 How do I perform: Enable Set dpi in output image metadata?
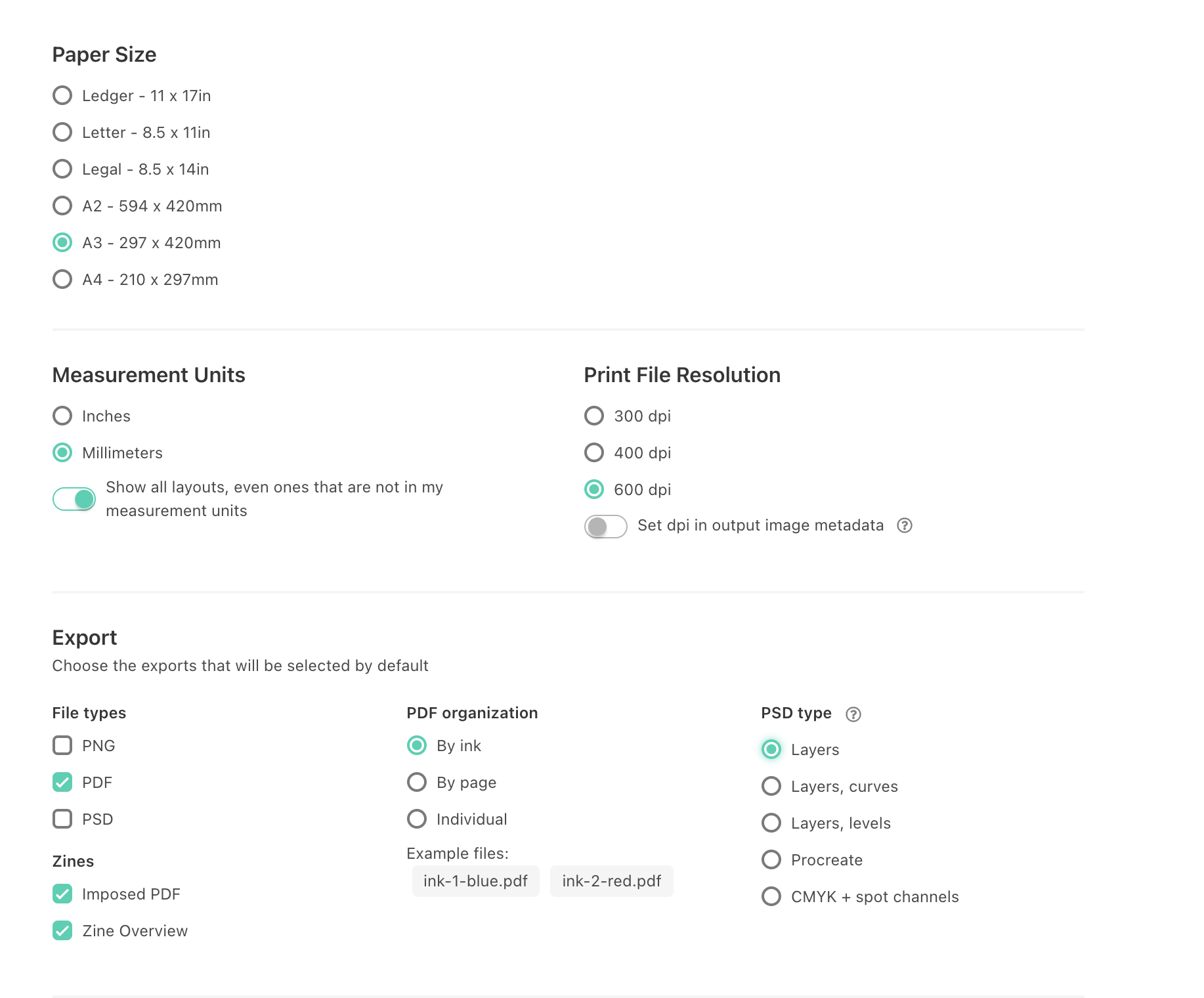pyautogui.click(x=606, y=526)
